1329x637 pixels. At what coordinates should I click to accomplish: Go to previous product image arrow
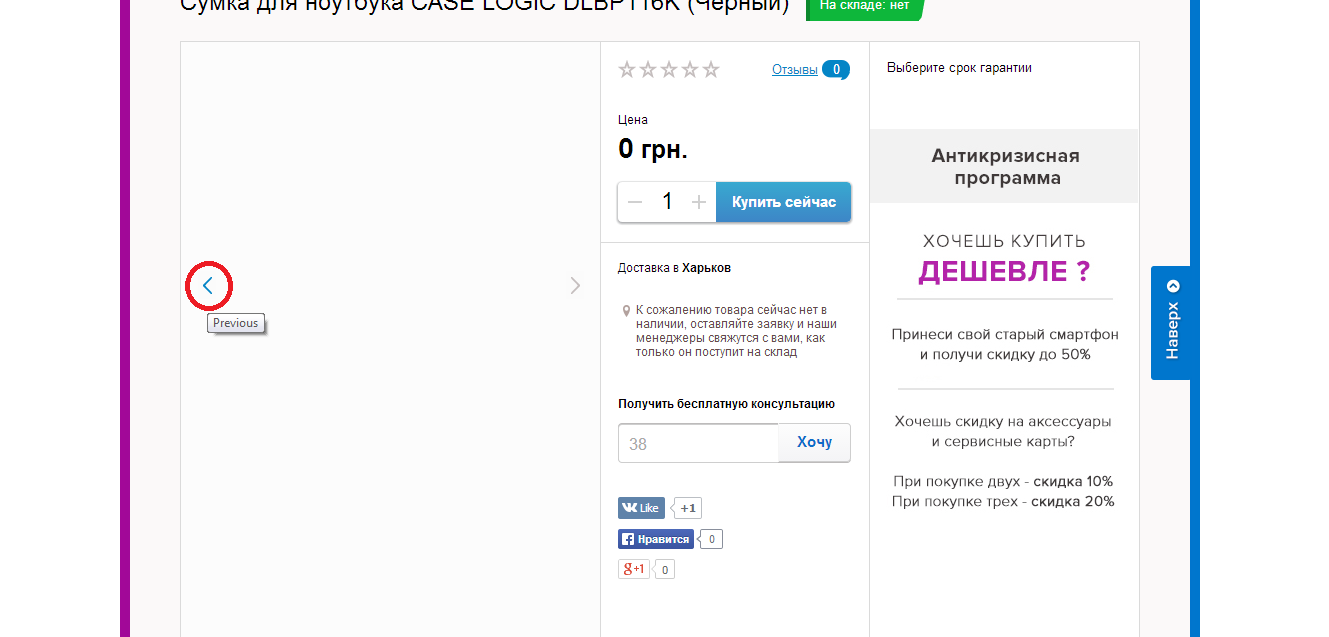(208, 285)
